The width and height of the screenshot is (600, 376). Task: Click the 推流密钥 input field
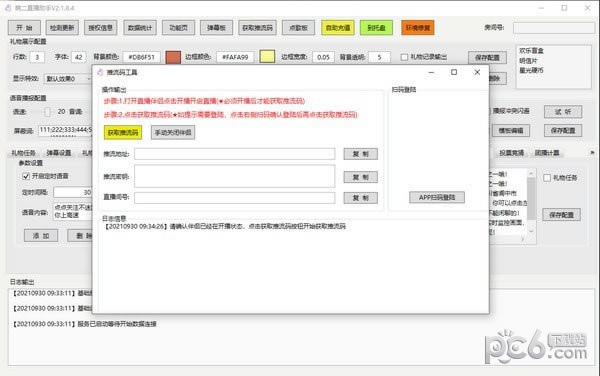[235, 176]
